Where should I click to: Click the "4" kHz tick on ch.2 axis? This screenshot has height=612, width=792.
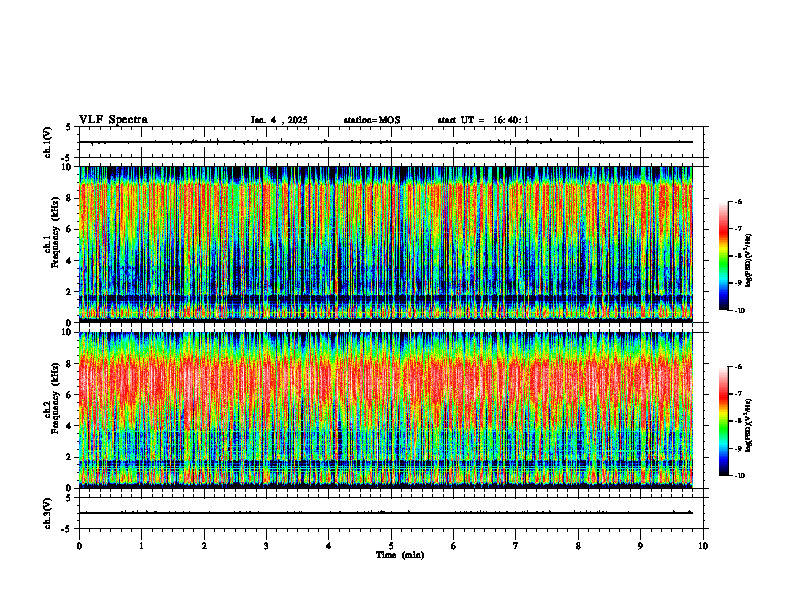click(70, 426)
